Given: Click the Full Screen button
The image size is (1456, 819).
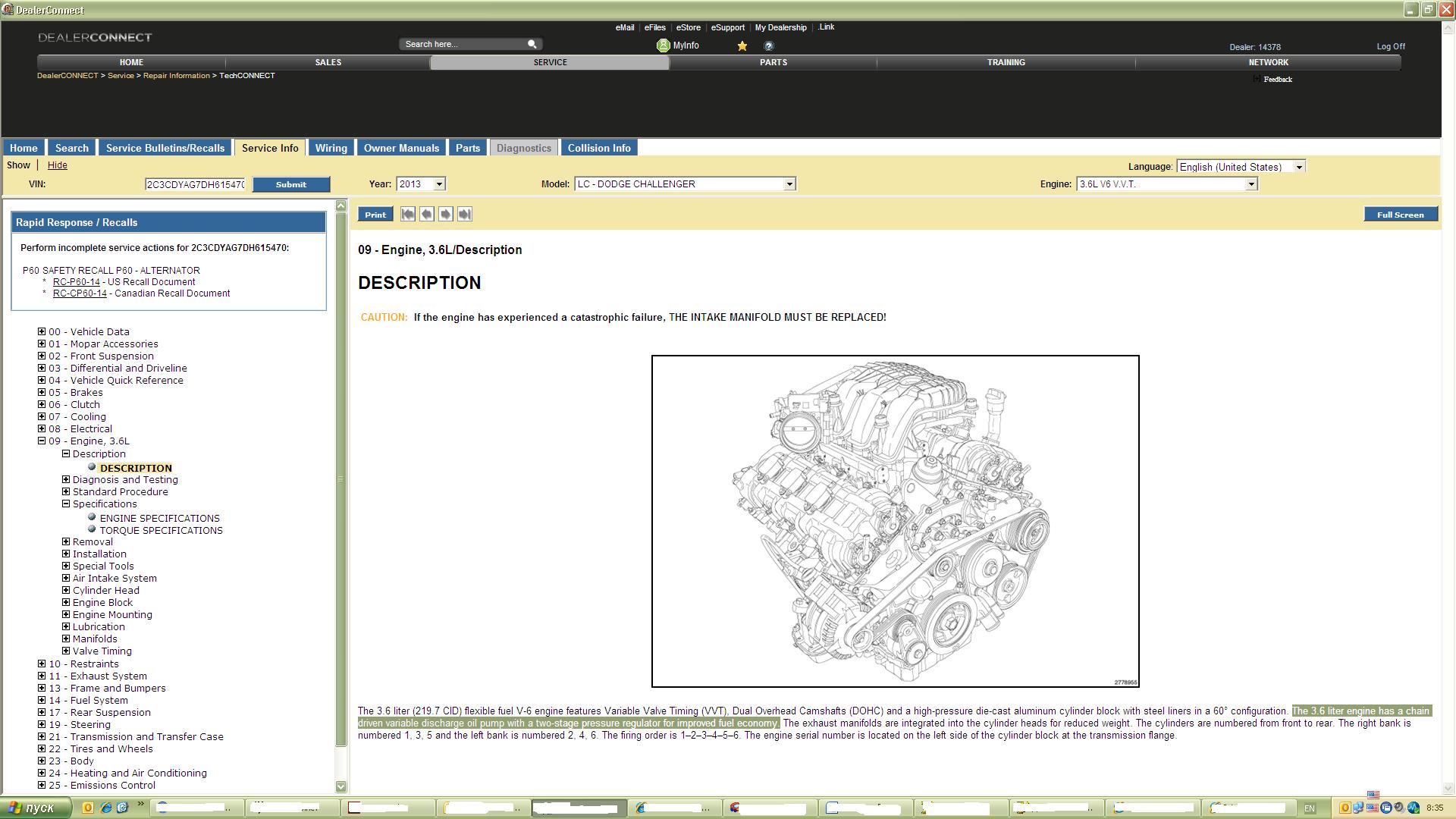Looking at the screenshot, I should (x=1401, y=215).
